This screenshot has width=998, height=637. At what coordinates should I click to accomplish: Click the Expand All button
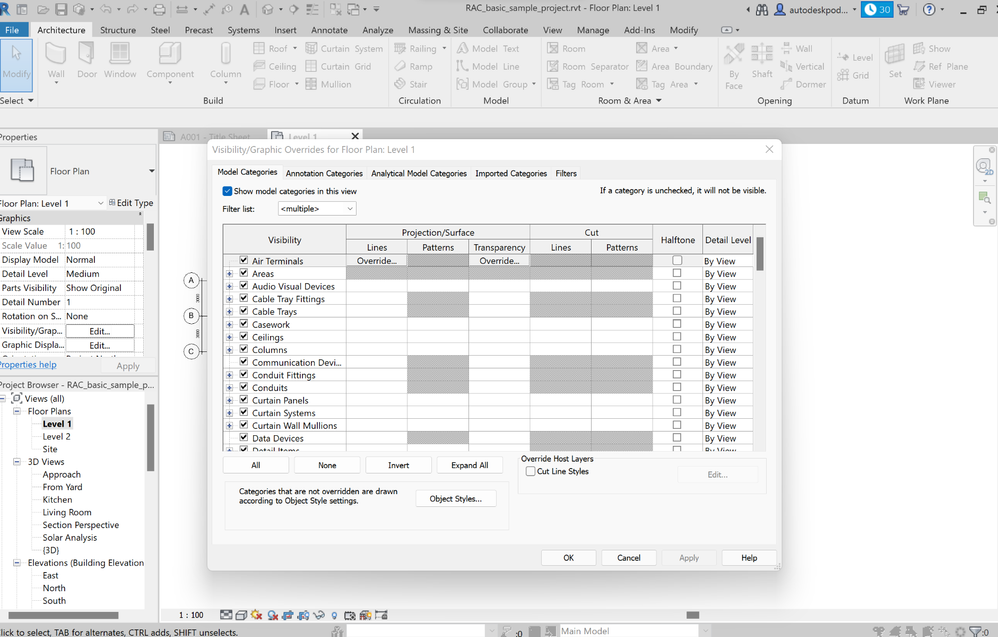[470, 465]
